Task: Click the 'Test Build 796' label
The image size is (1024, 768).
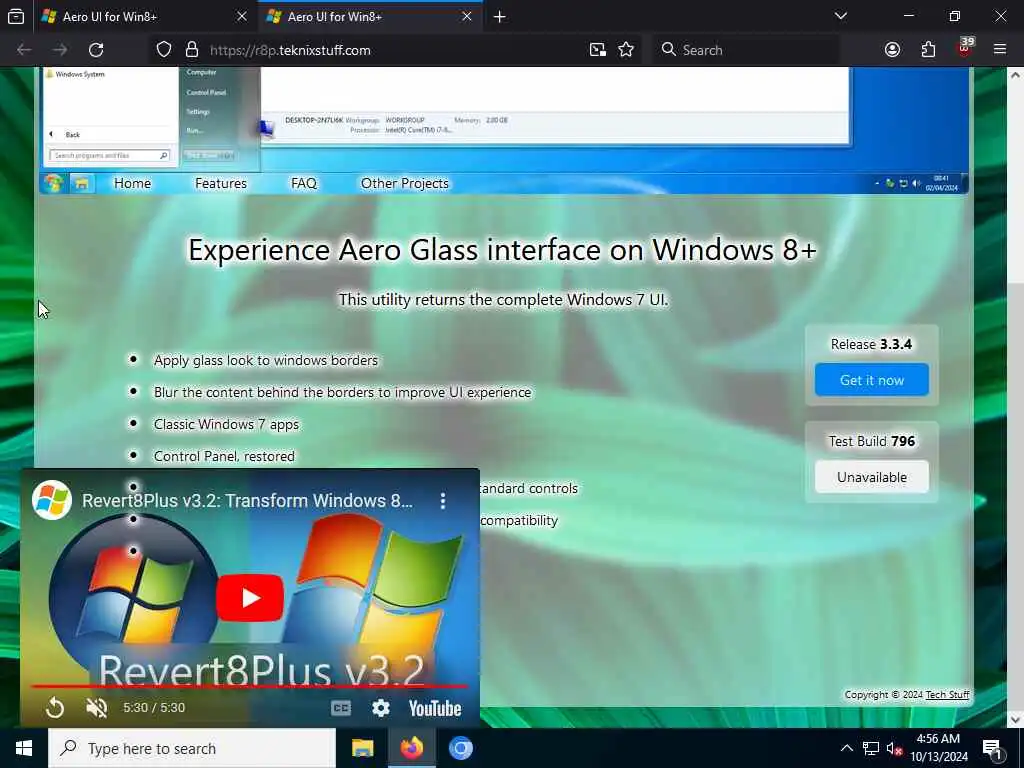Action: coord(872,441)
